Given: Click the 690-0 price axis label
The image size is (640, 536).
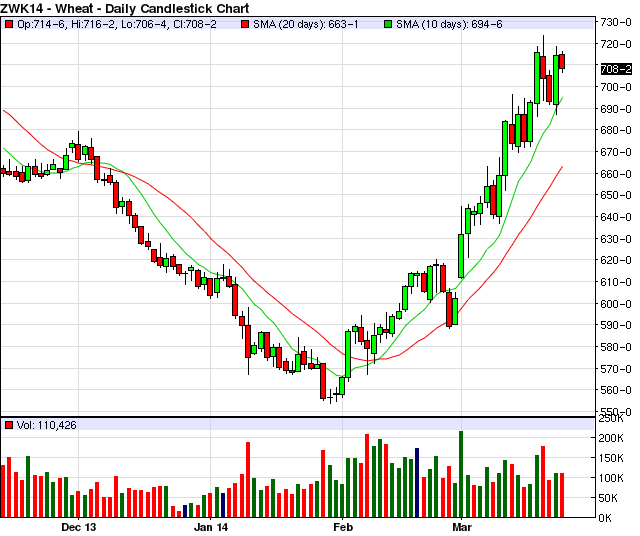Looking at the screenshot, I should (616, 109).
